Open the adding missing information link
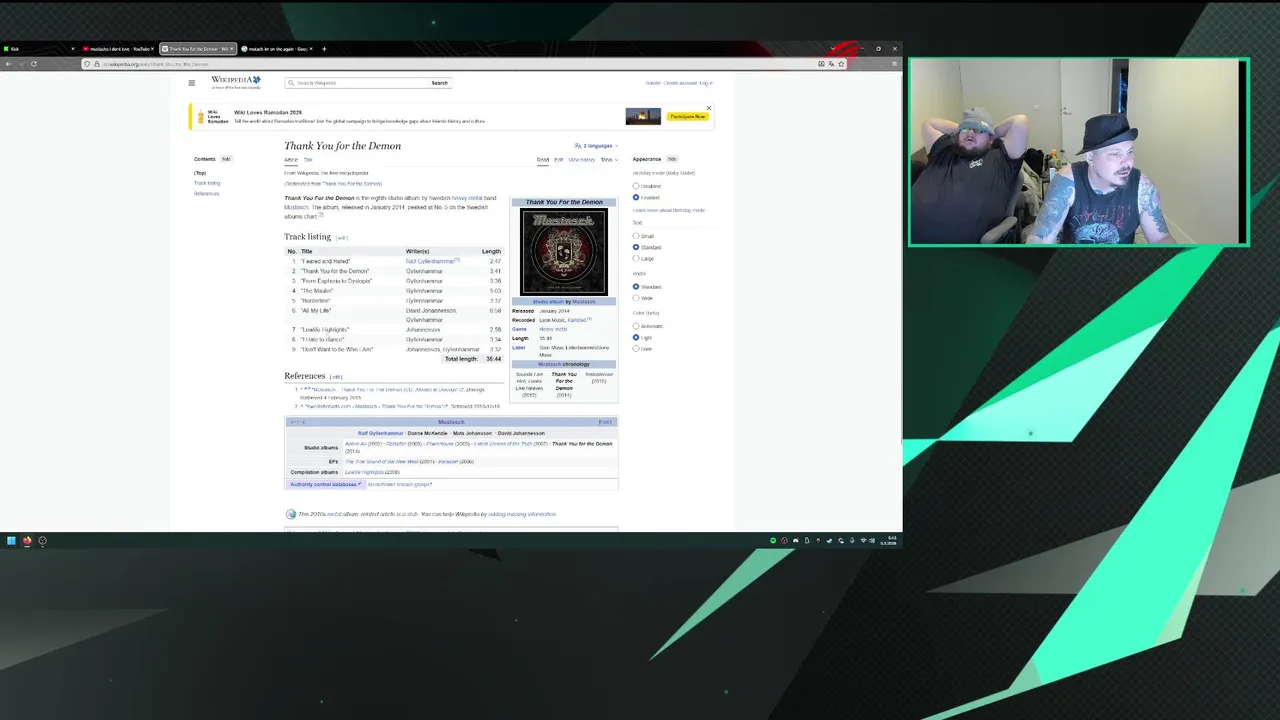The width and height of the screenshot is (1280, 720). coord(522,514)
